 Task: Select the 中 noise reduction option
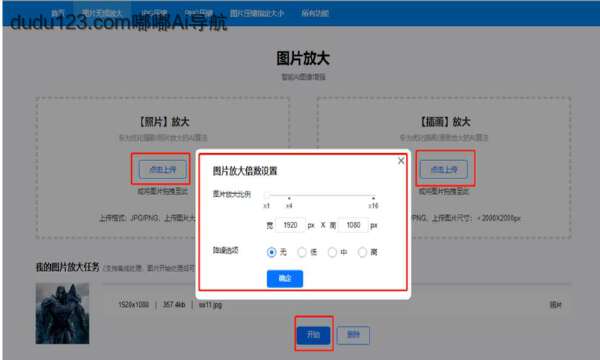(332, 252)
